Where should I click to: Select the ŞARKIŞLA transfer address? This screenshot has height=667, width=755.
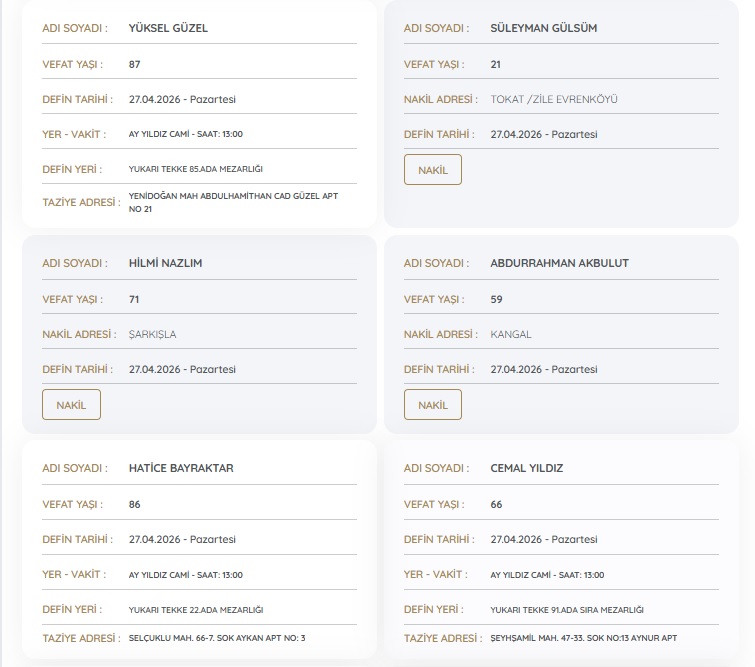click(152, 334)
